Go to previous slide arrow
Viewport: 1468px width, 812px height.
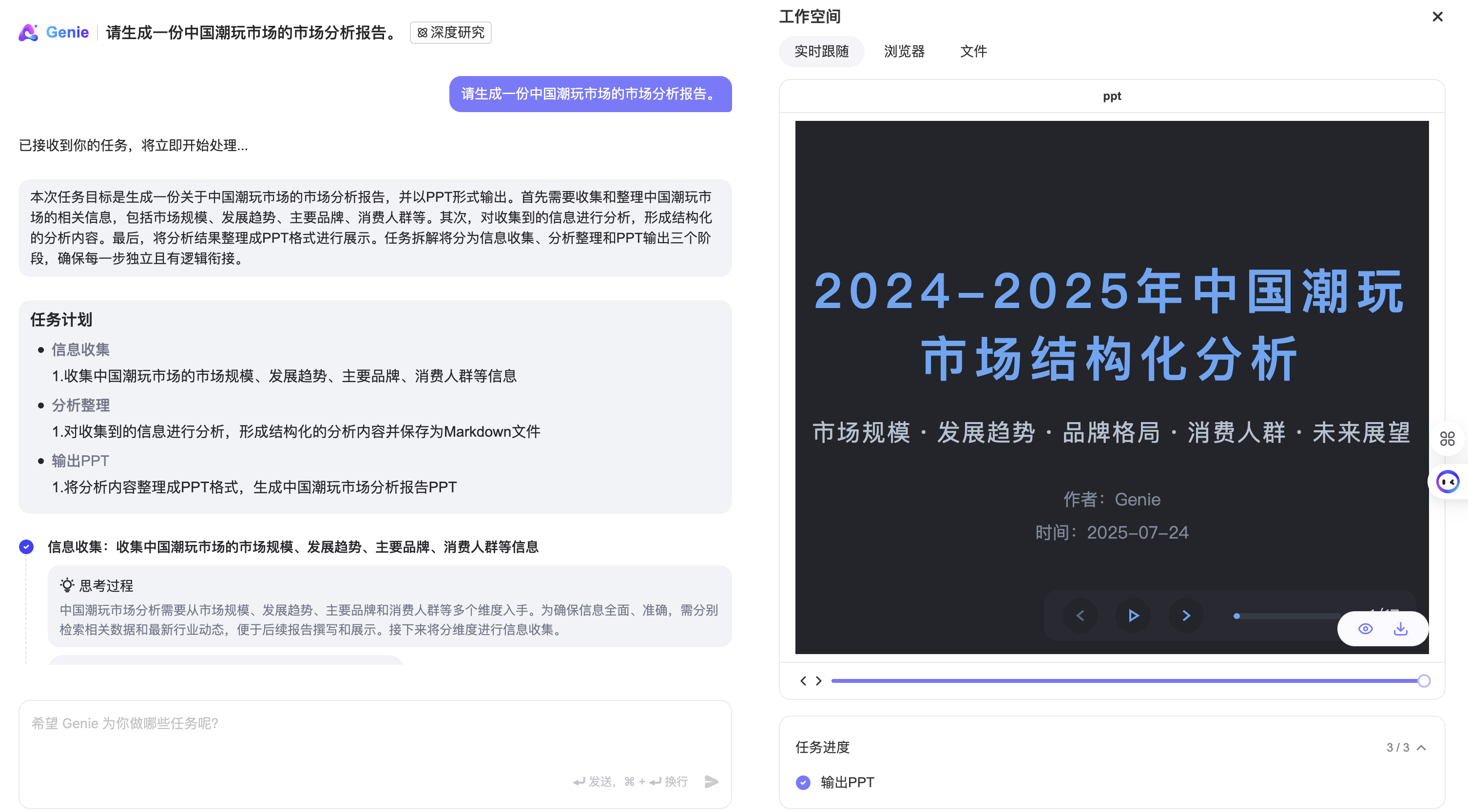click(x=1080, y=616)
